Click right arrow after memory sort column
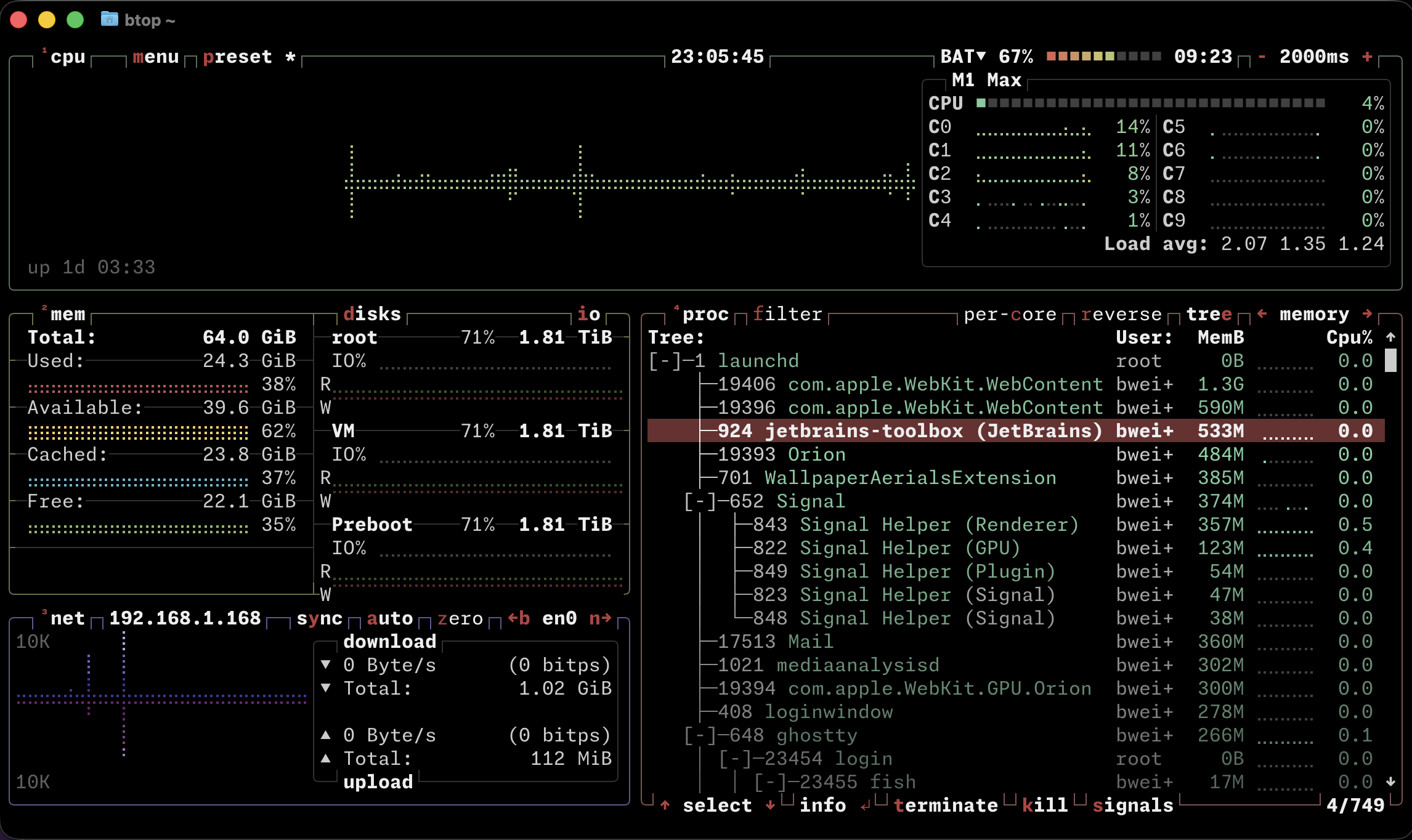Screen dimensions: 1412x840 1367,314
